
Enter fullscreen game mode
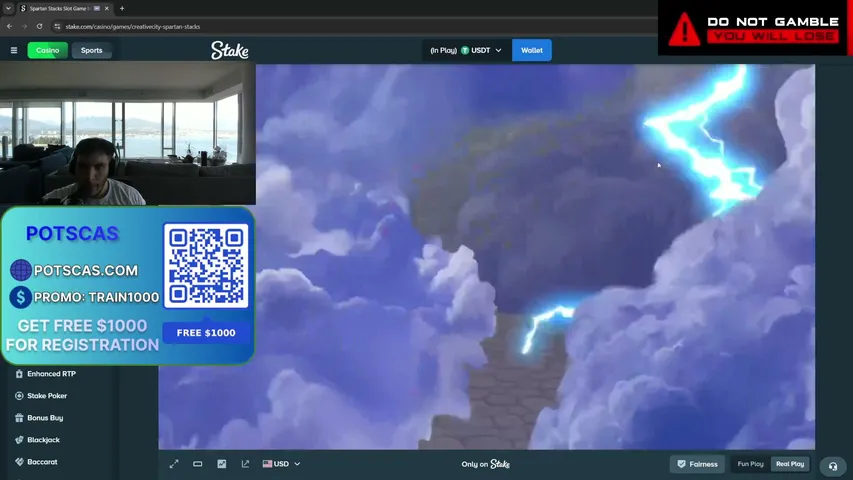[174, 464]
